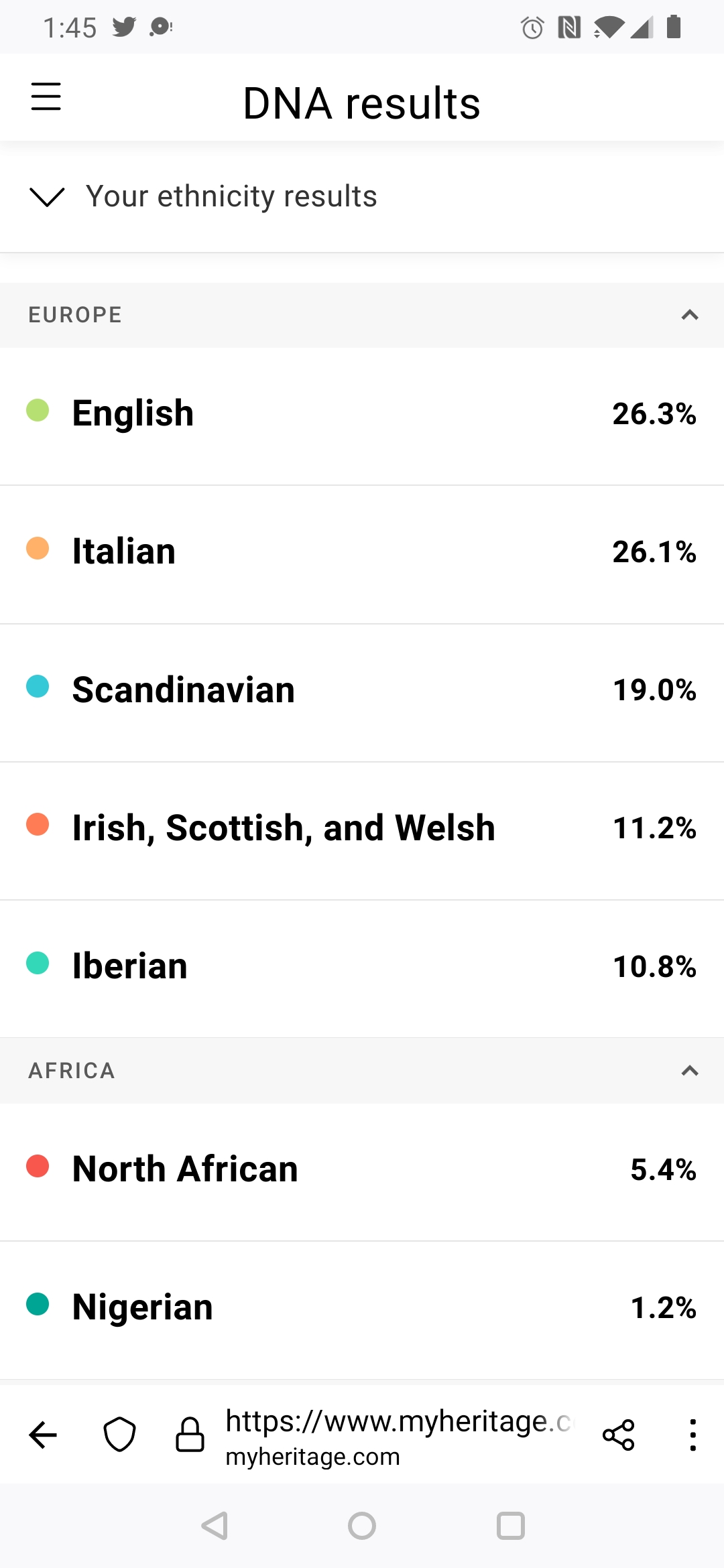Tap the share icon in browser bar
This screenshot has width=724, height=1568.
[618, 1435]
